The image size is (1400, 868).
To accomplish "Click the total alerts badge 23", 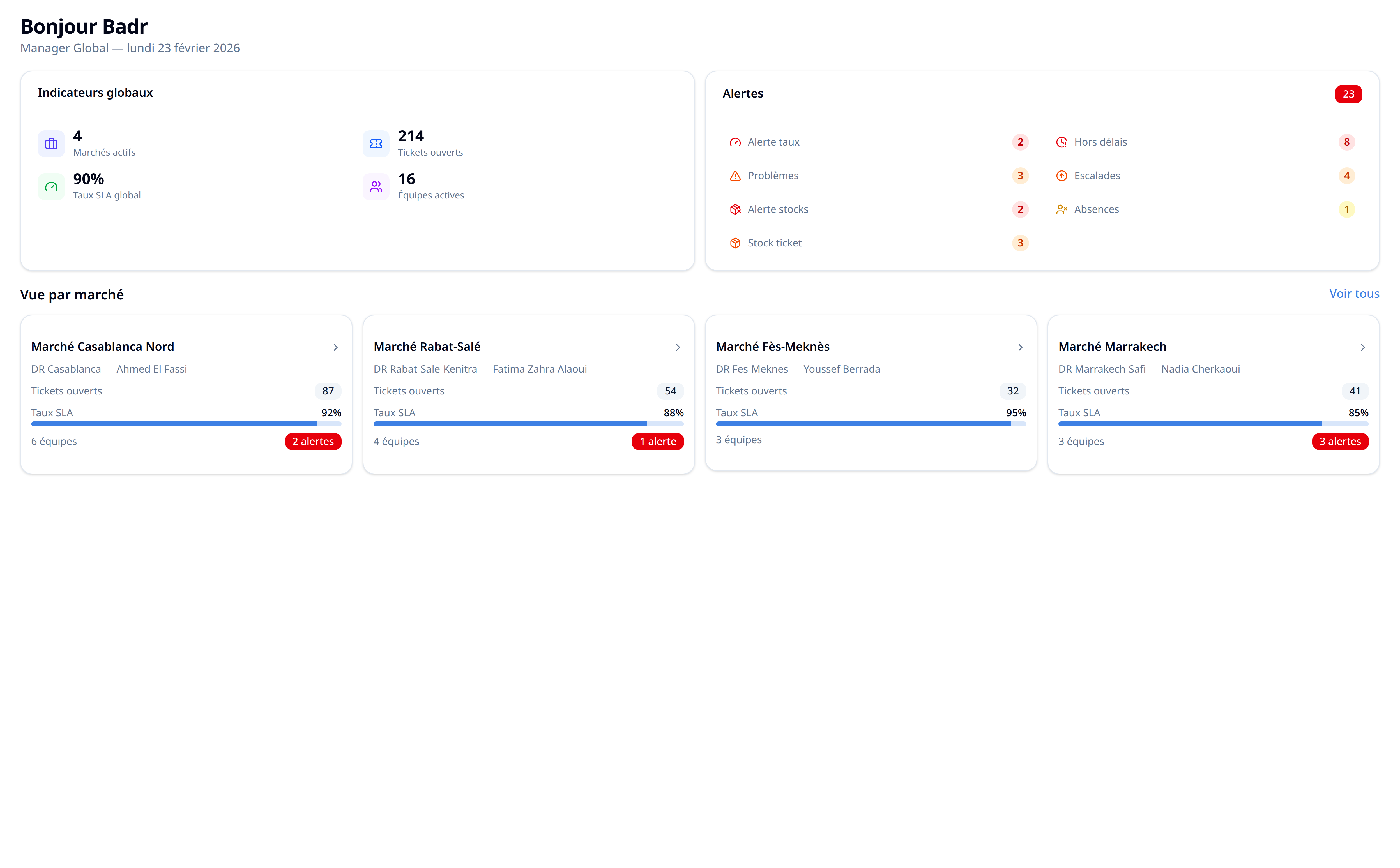I will 1348,94.
